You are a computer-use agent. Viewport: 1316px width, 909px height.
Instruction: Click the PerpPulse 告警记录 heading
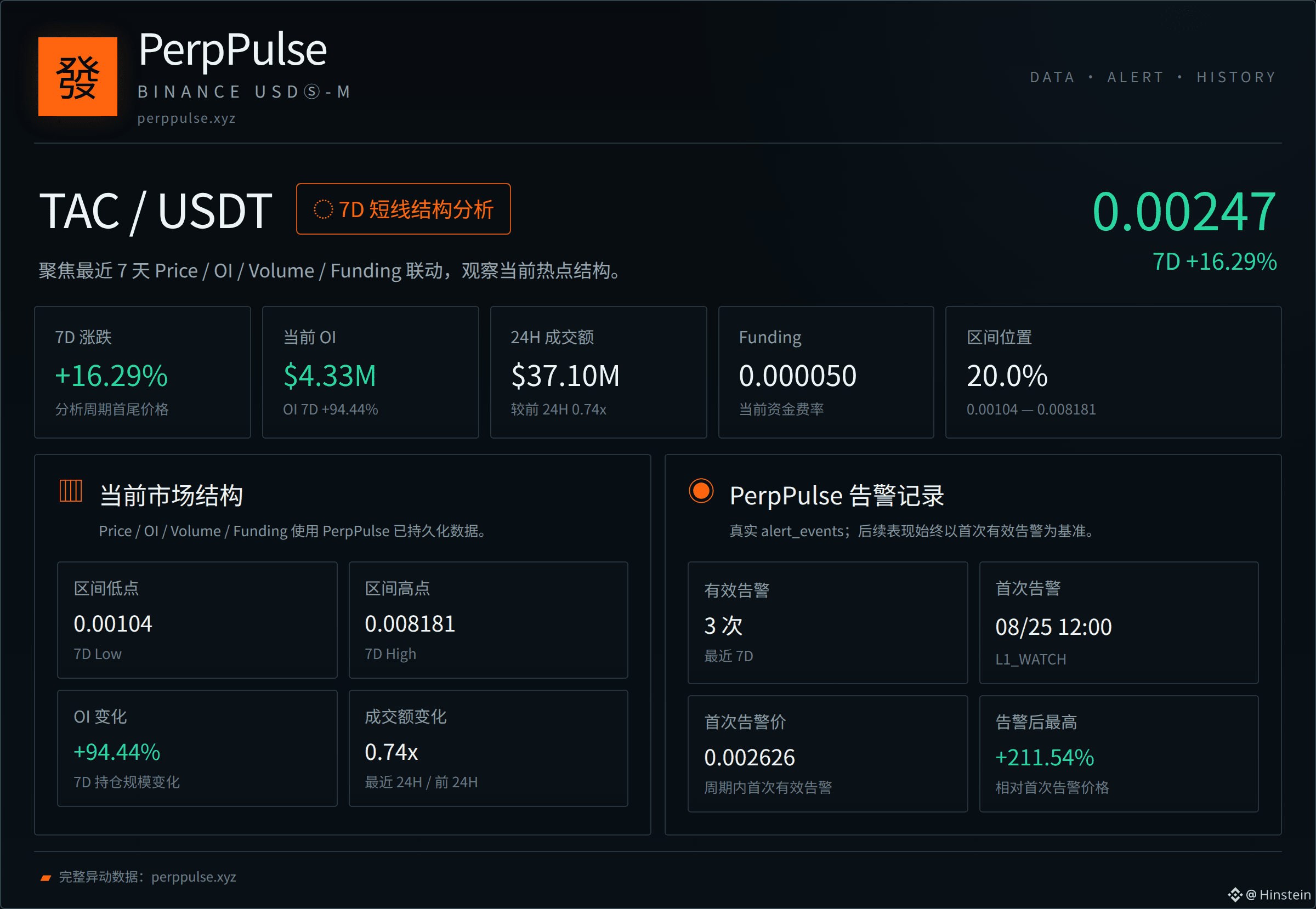837,496
